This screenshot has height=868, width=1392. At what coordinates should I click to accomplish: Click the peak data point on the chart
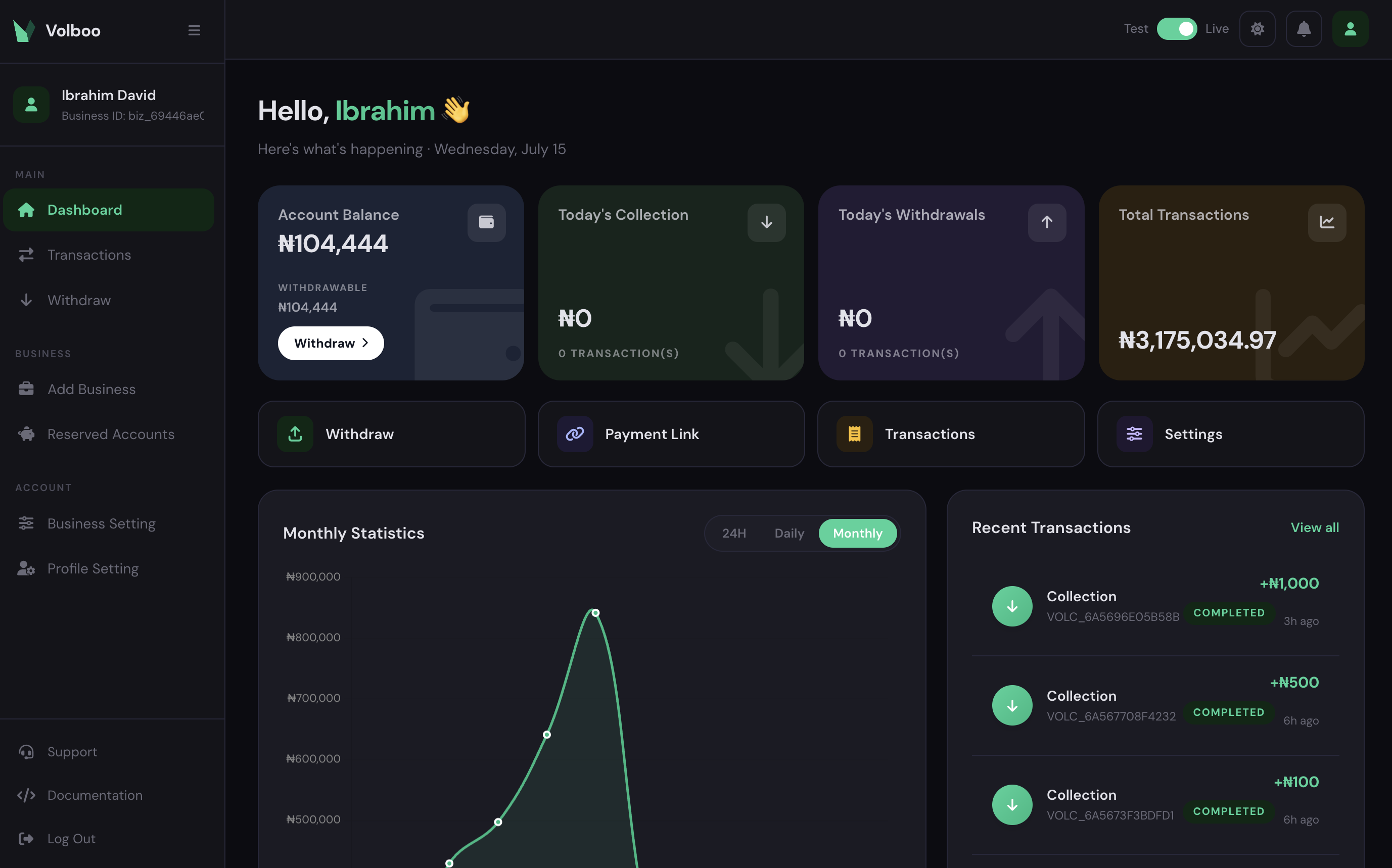595,613
